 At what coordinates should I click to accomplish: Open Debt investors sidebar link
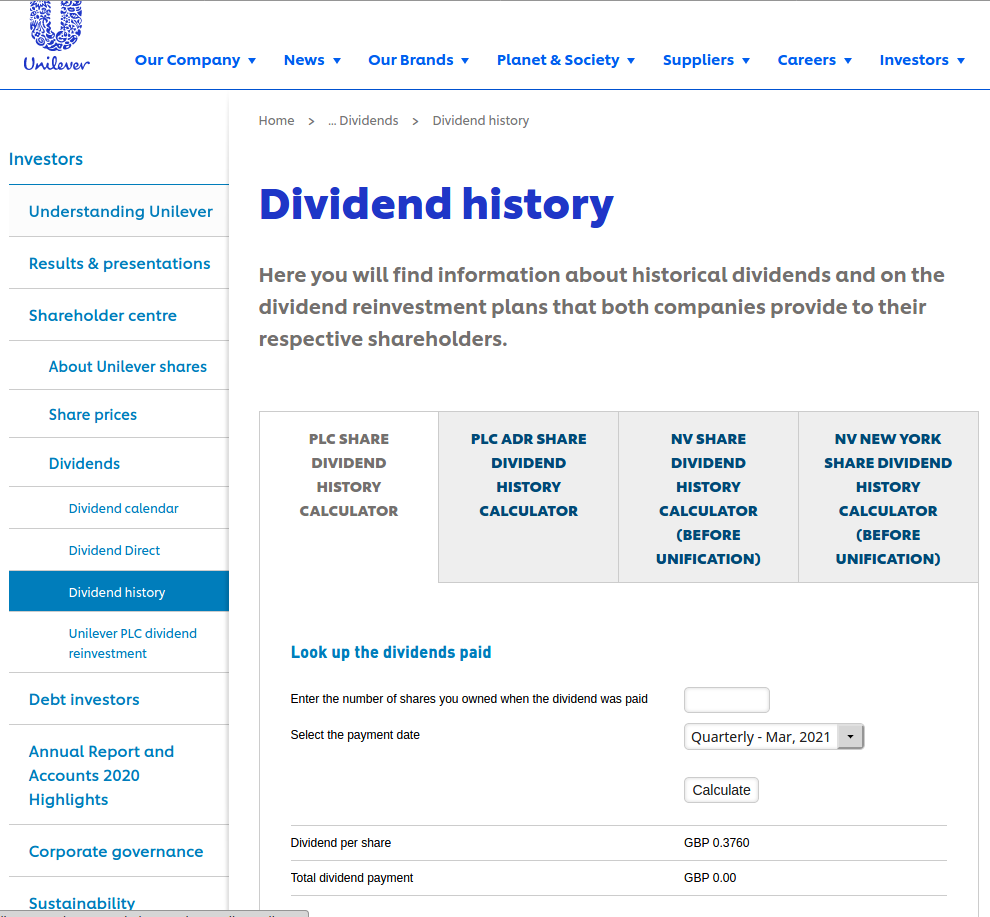point(84,699)
